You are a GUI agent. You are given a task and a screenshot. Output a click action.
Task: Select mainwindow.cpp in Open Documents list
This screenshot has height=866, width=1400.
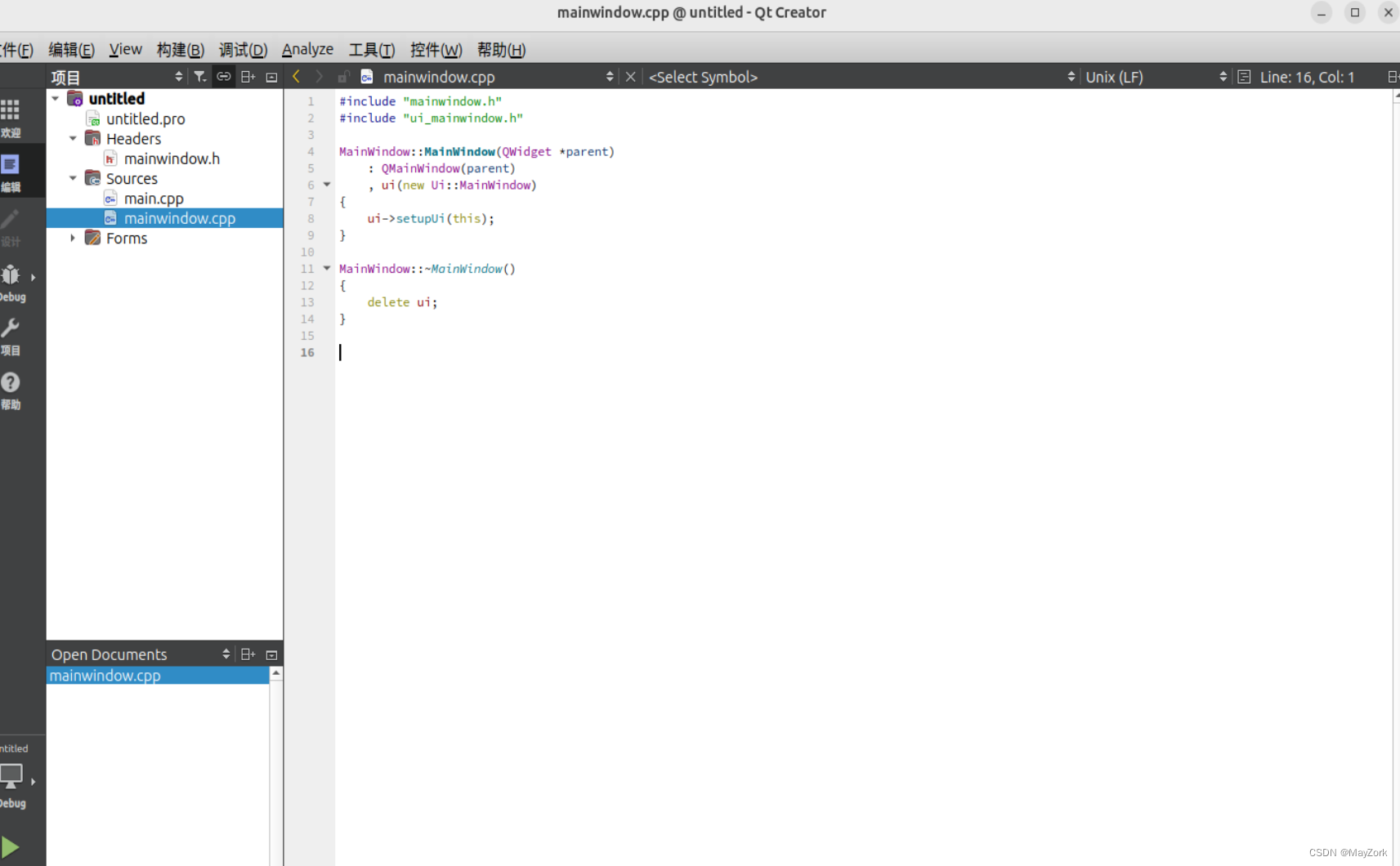click(x=158, y=676)
